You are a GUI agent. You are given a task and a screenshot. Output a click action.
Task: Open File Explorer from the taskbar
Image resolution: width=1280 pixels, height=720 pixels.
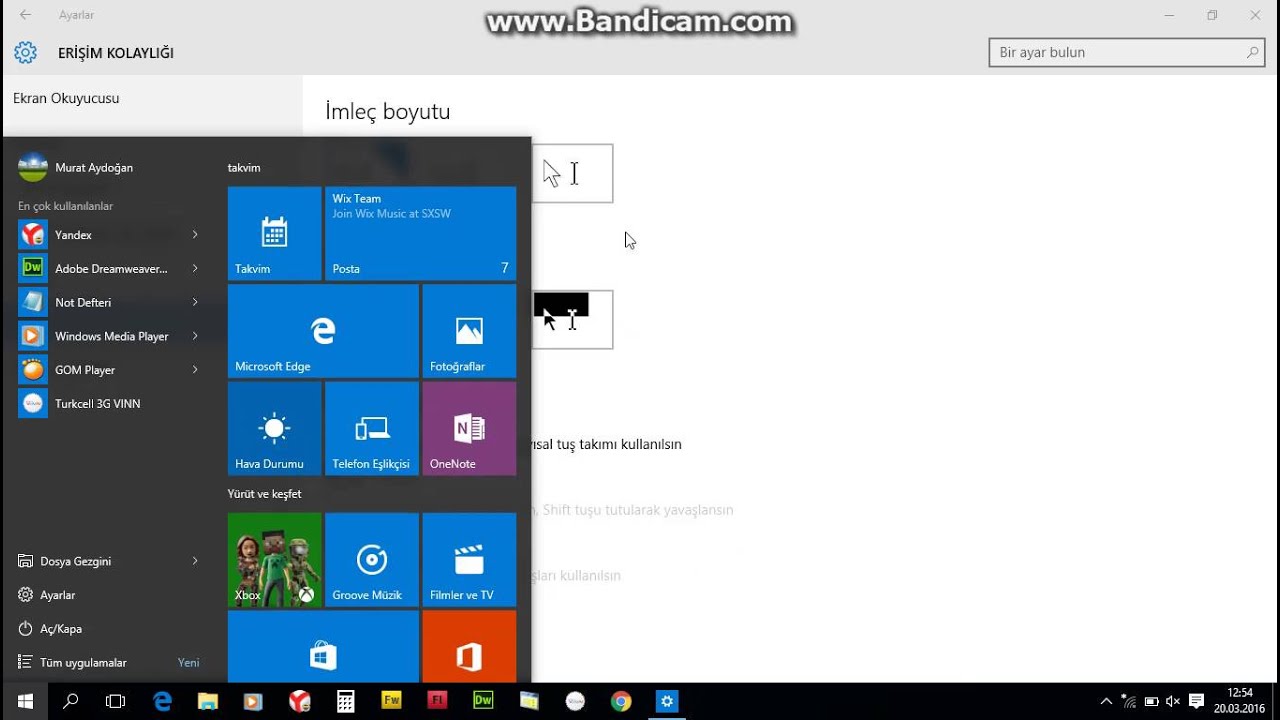coord(208,702)
